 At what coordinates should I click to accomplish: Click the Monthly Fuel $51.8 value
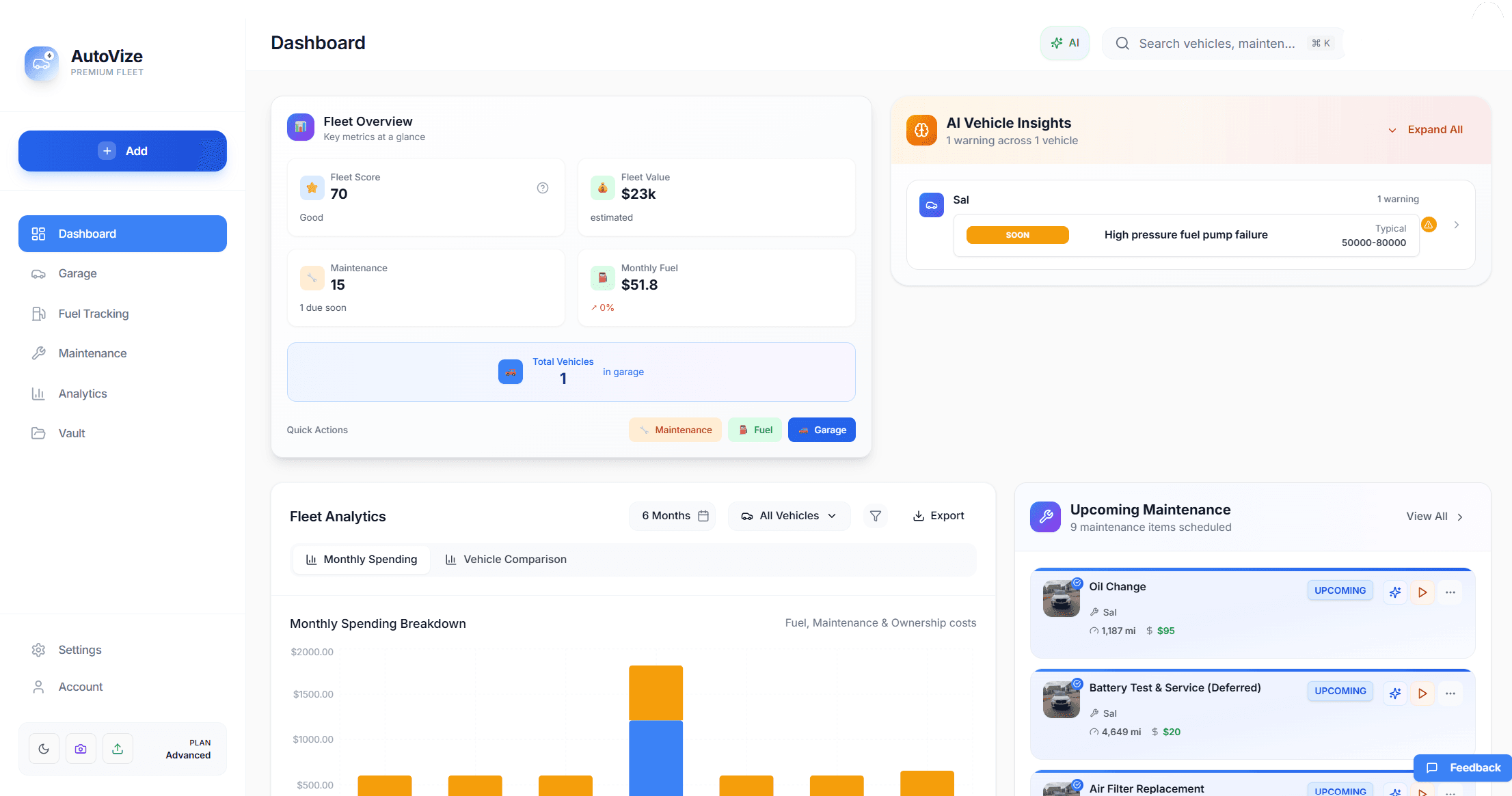pyautogui.click(x=640, y=286)
